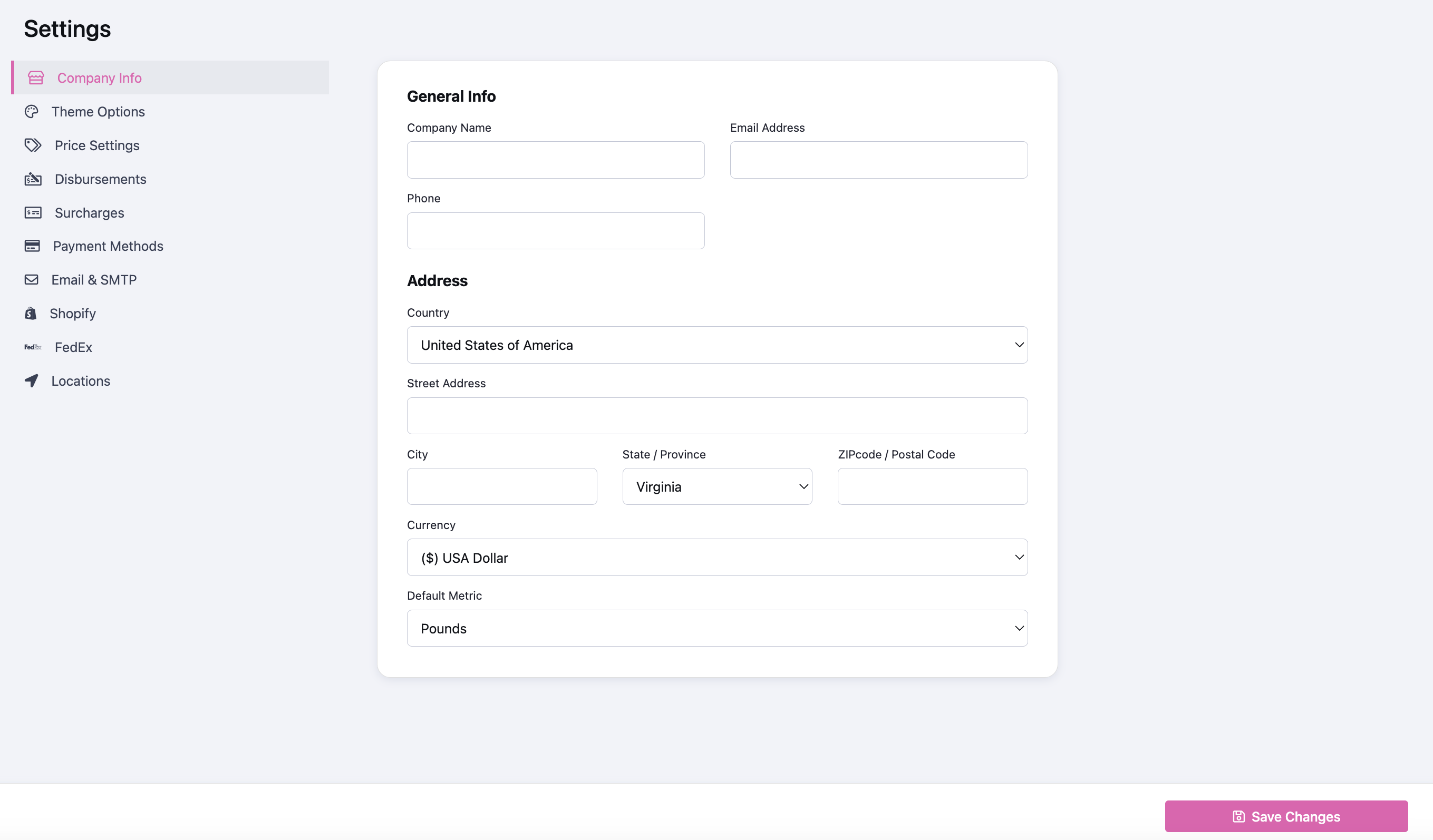Expand the Default Metric dropdown
The width and height of the screenshot is (1433, 840).
[x=717, y=629]
